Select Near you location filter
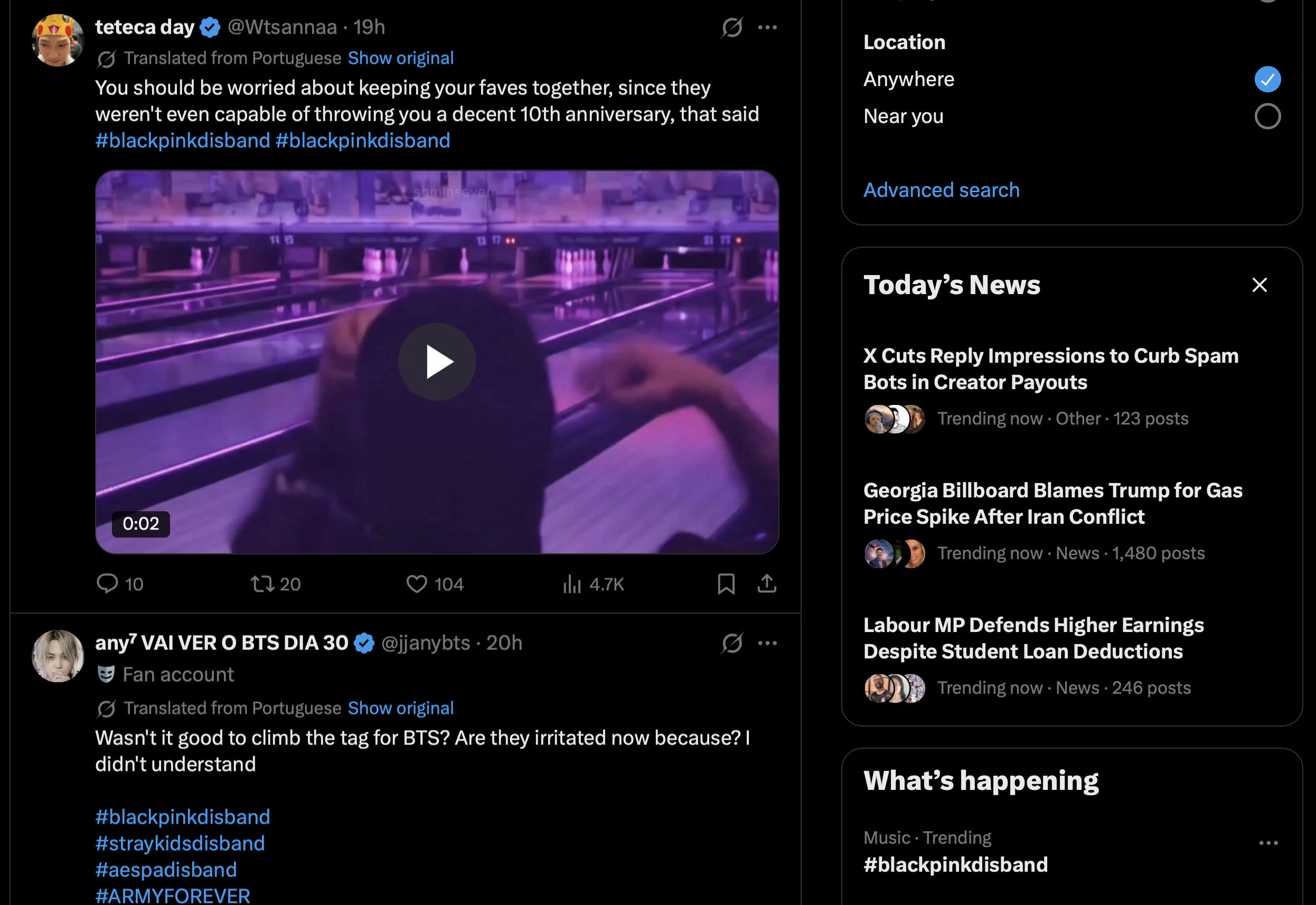1316x905 pixels. (x=1071, y=116)
